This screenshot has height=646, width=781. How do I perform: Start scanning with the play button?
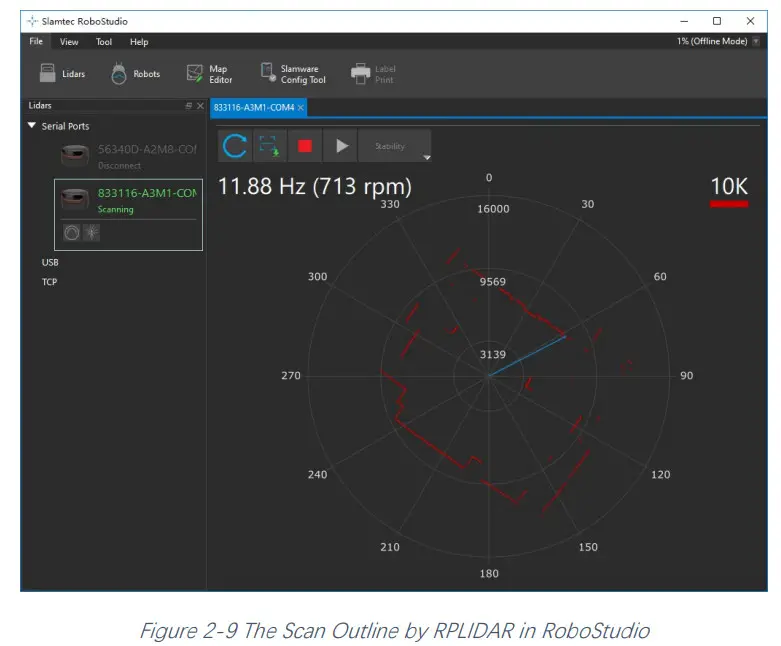coord(341,146)
